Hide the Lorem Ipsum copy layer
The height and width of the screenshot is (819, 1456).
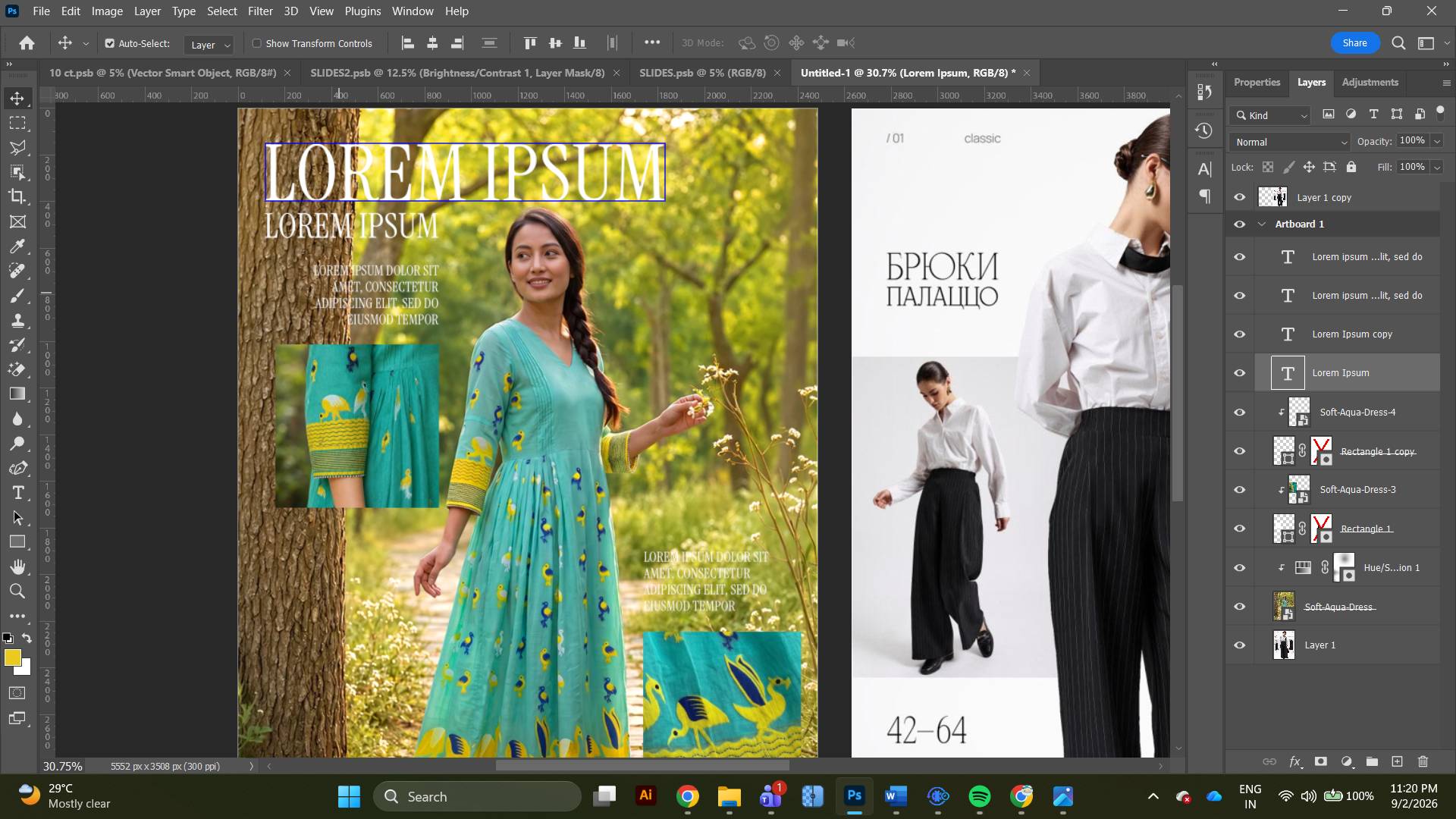[x=1240, y=334]
